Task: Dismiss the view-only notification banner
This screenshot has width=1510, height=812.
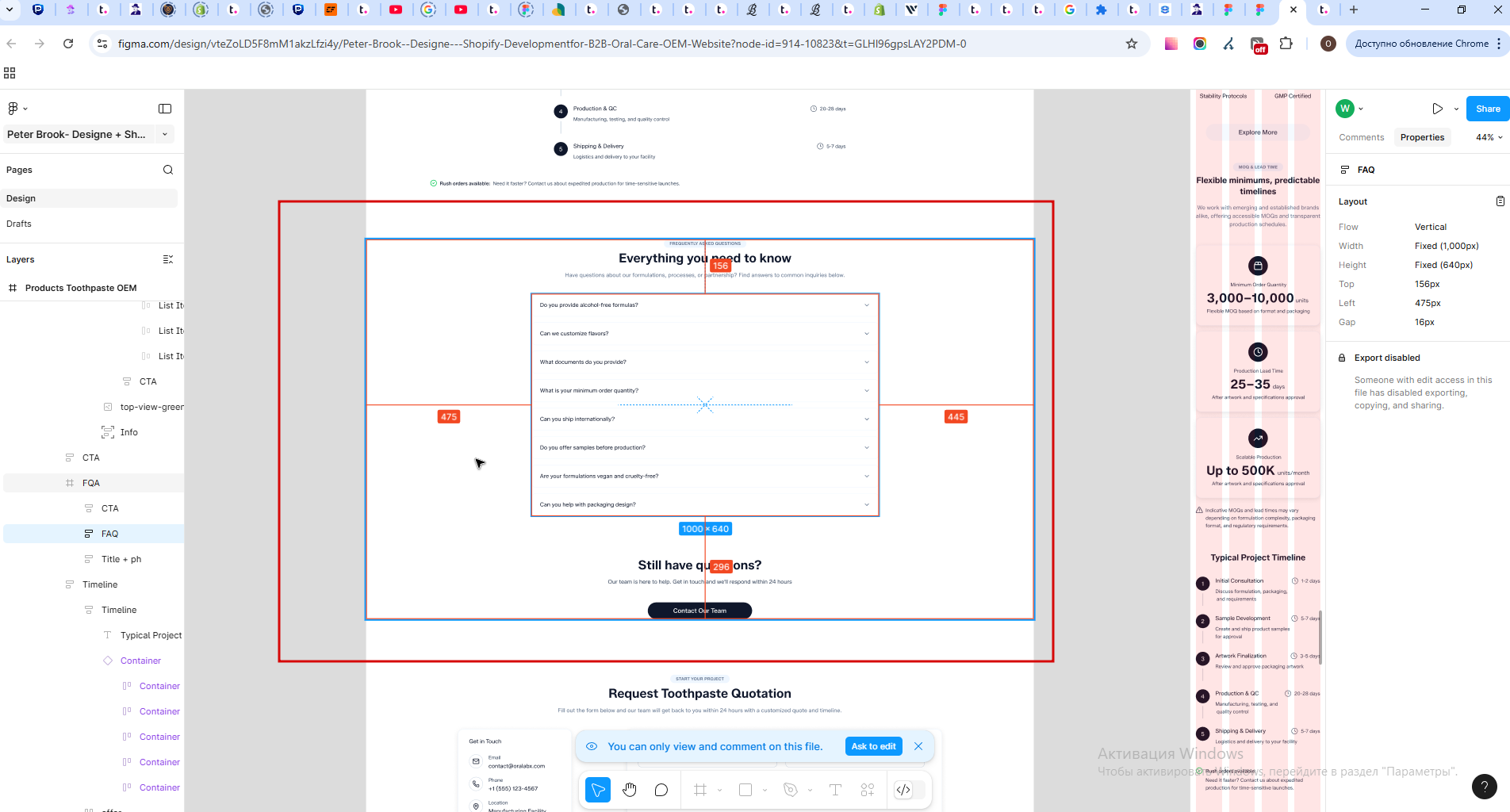Action: point(918,746)
